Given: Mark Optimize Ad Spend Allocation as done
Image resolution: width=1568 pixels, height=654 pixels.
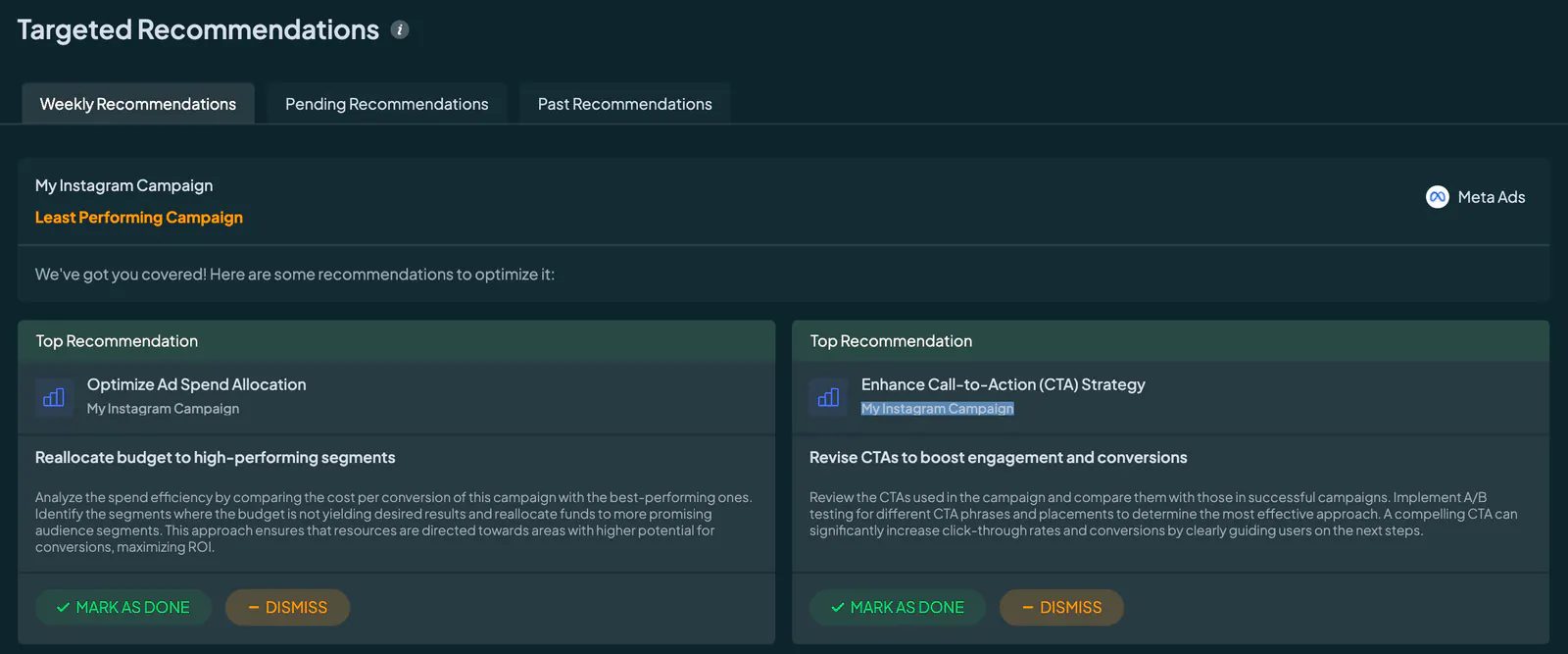Looking at the screenshot, I should tap(123, 607).
